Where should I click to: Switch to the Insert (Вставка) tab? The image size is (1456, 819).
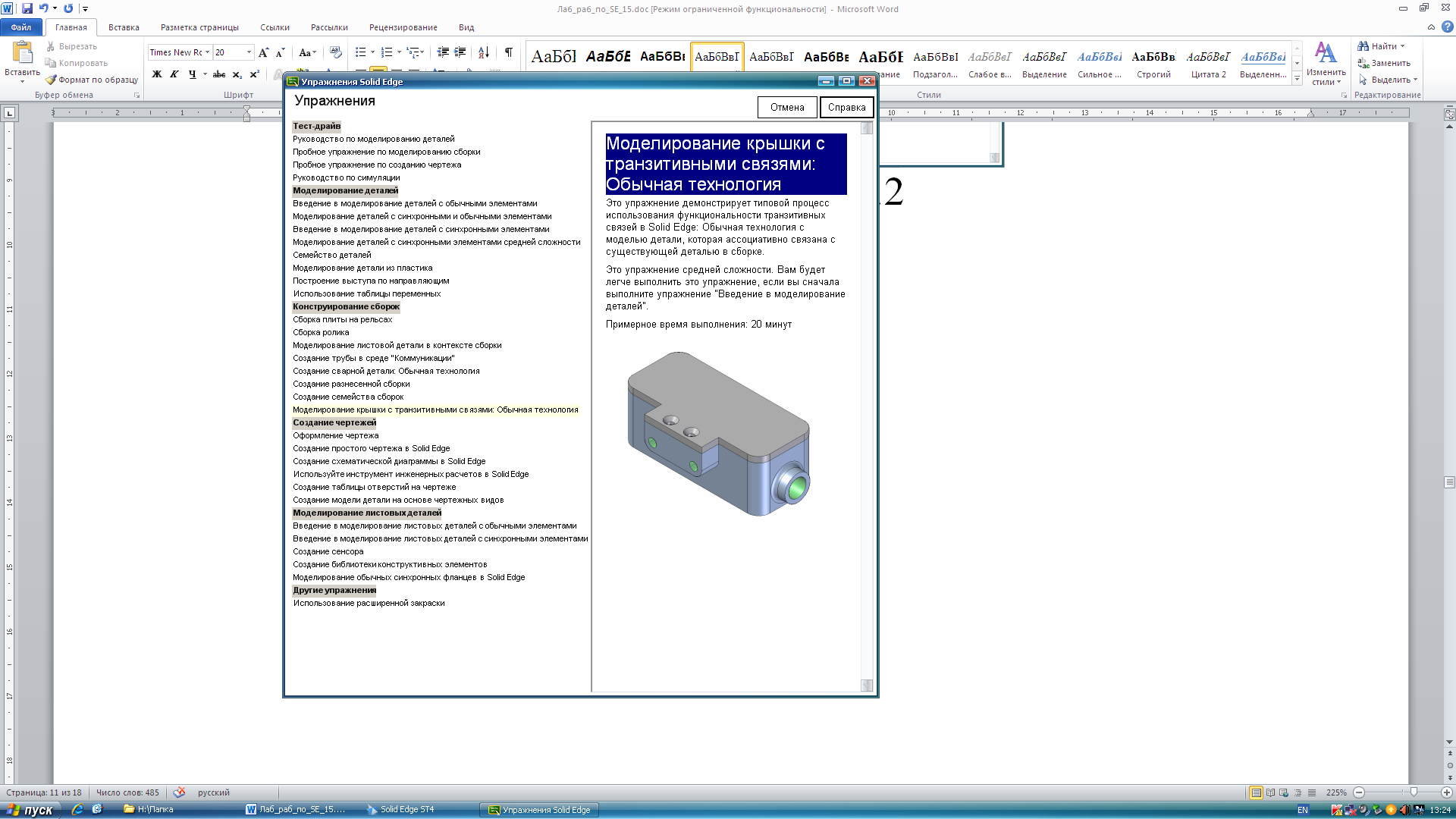point(124,27)
